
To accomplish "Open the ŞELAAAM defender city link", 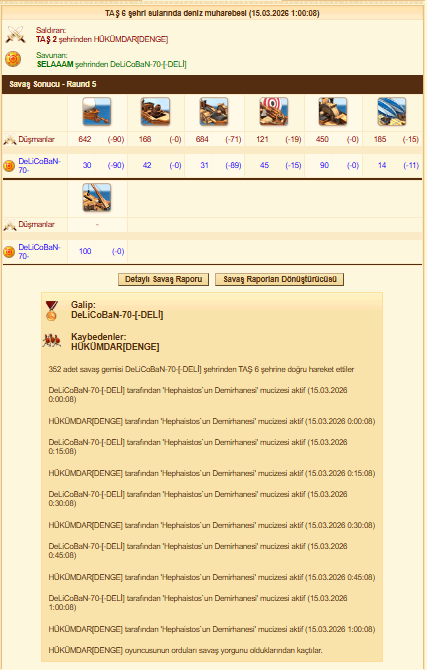I will coord(55,65).
